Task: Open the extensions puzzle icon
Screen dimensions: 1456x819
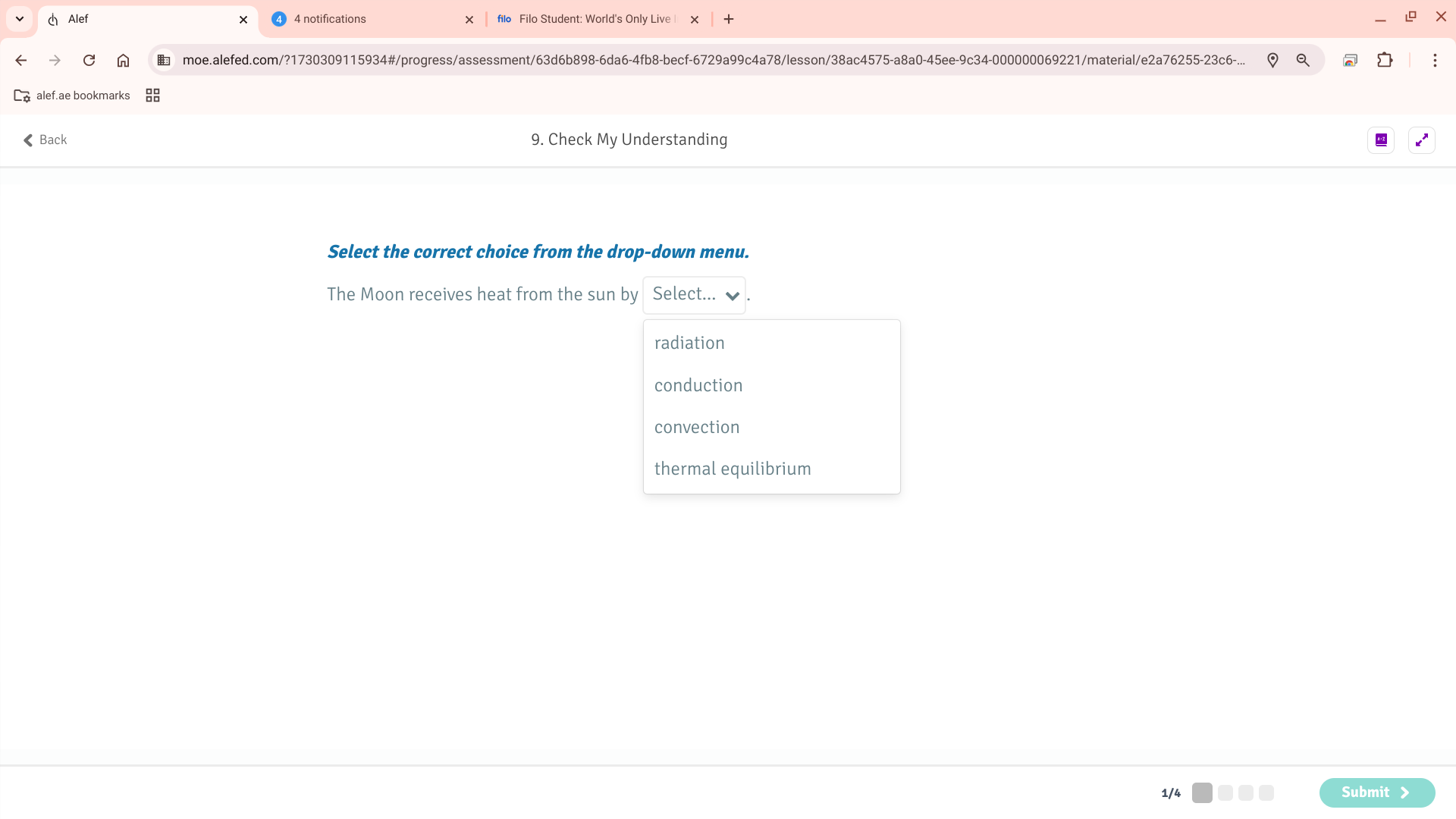Action: (1385, 60)
